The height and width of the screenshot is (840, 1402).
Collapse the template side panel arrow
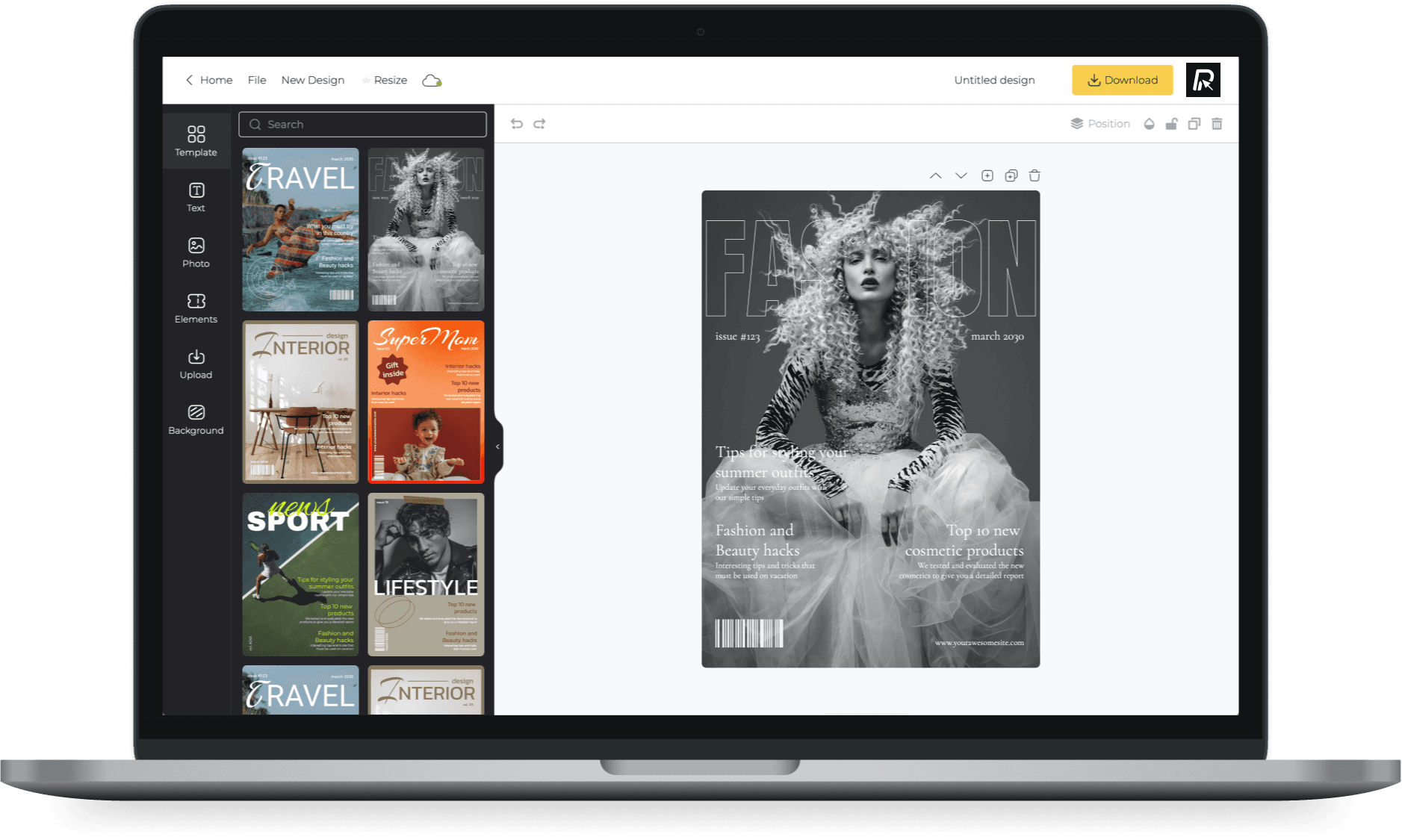click(x=498, y=447)
